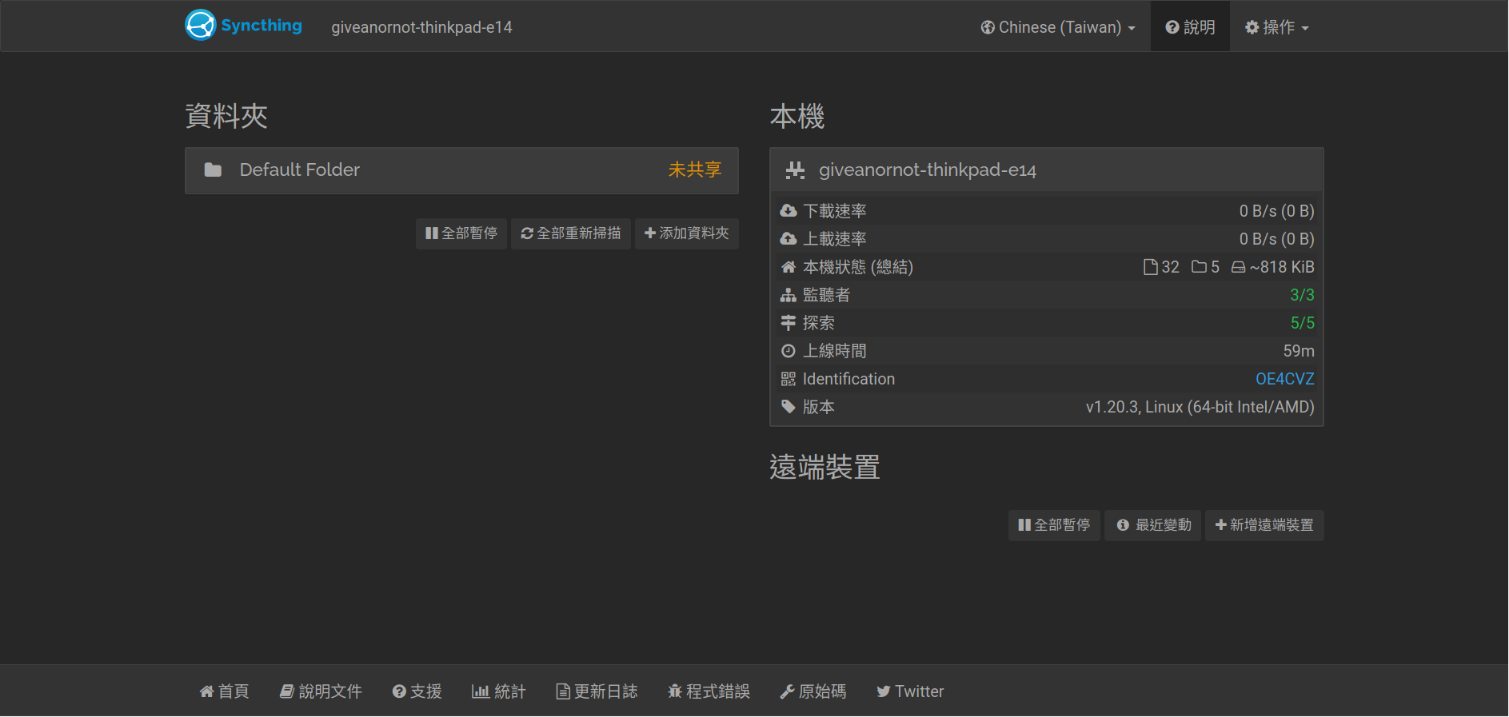Click the Syncthing logo icon
The image size is (1509, 717).
(x=201, y=26)
